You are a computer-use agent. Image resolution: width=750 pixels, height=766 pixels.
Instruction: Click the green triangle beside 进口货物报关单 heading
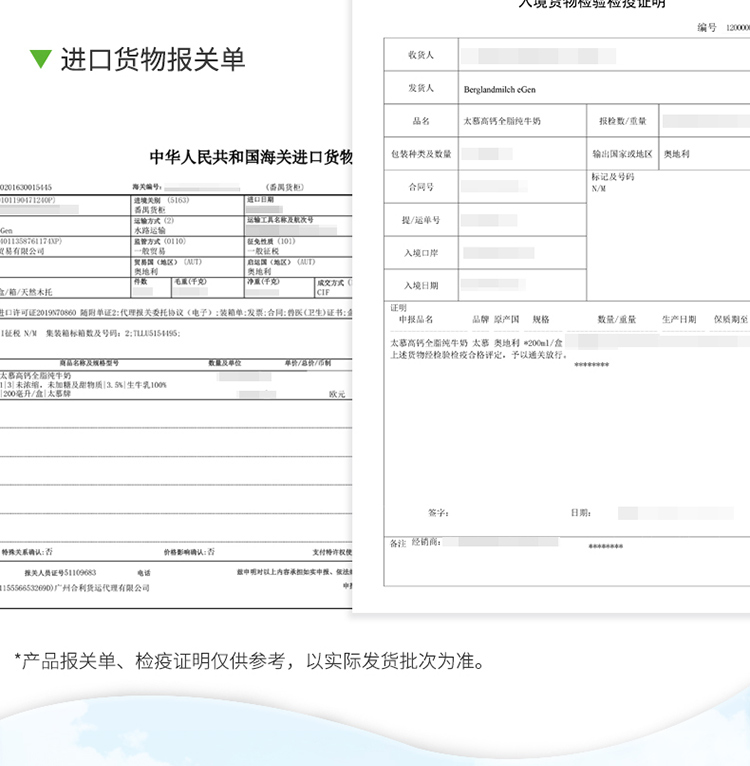tap(41, 59)
